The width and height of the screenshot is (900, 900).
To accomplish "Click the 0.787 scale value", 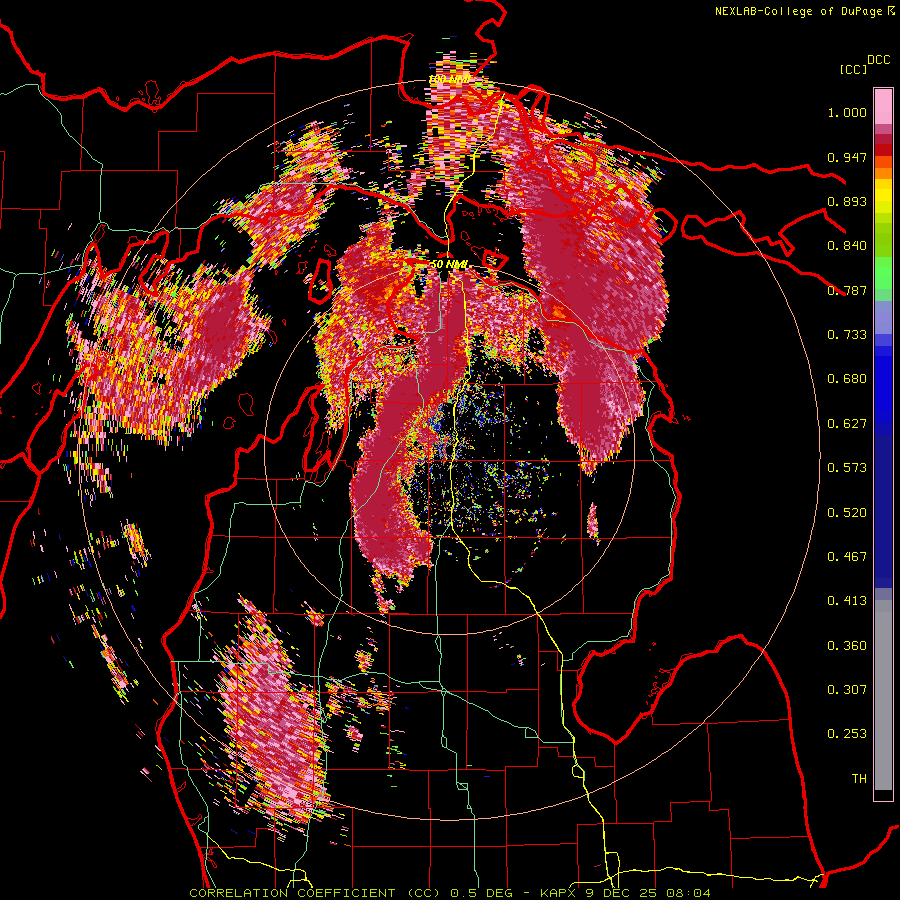I will click(x=847, y=290).
